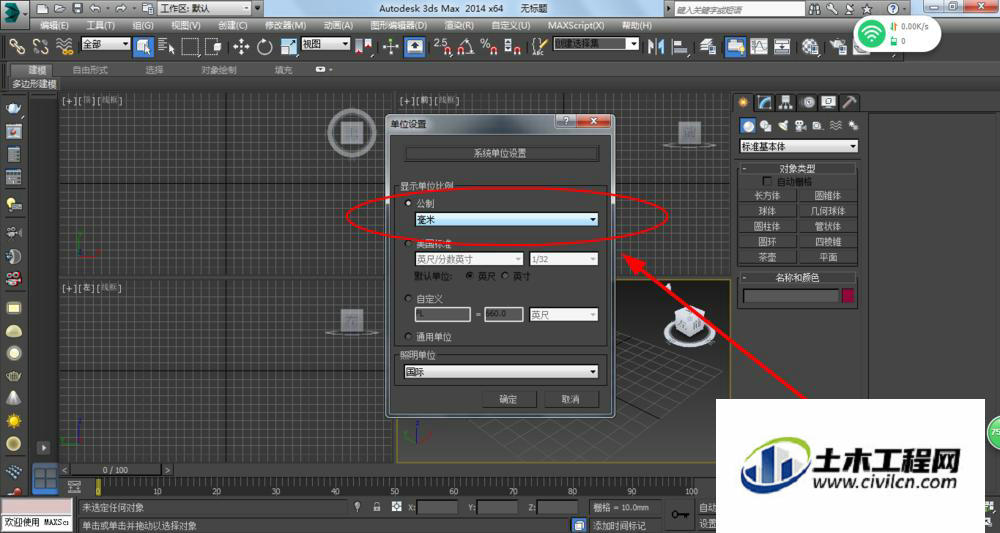Click the 系统单位设置 button
This screenshot has width=1000, height=533.
[501, 153]
